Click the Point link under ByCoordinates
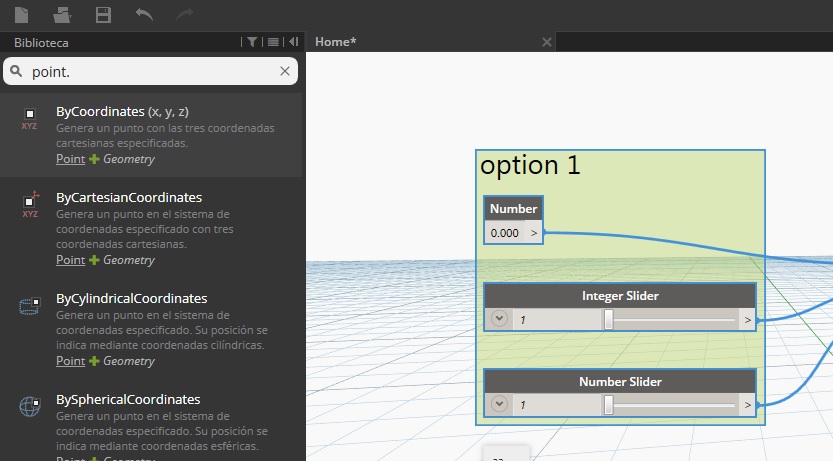The image size is (833, 461). [x=70, y=159]
